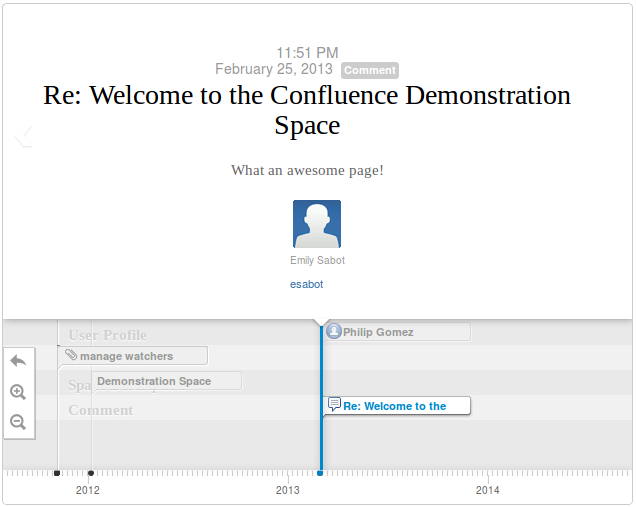Click the round black marker at 2012
Screen dimensions: 636x507
[x=91, y=473]
